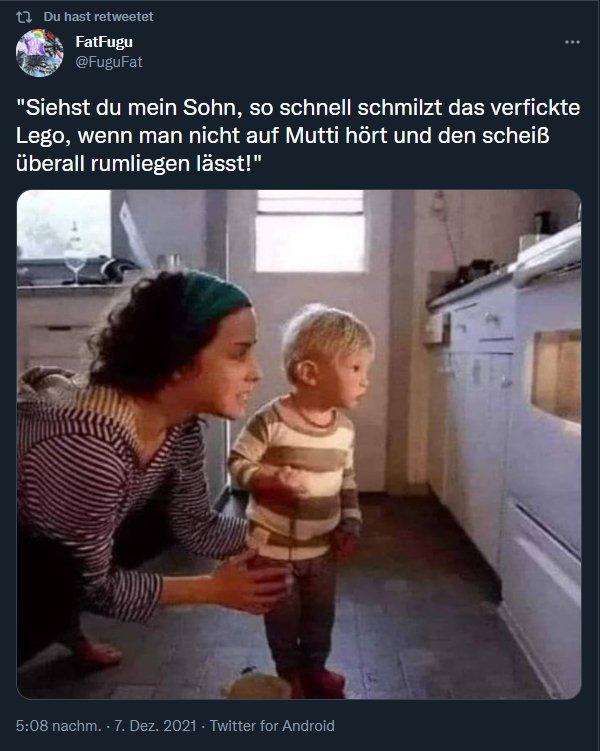Click the 'Du hast retweetet' label
The width and height of the screenshot is (600, 751).
click(98, 17)
